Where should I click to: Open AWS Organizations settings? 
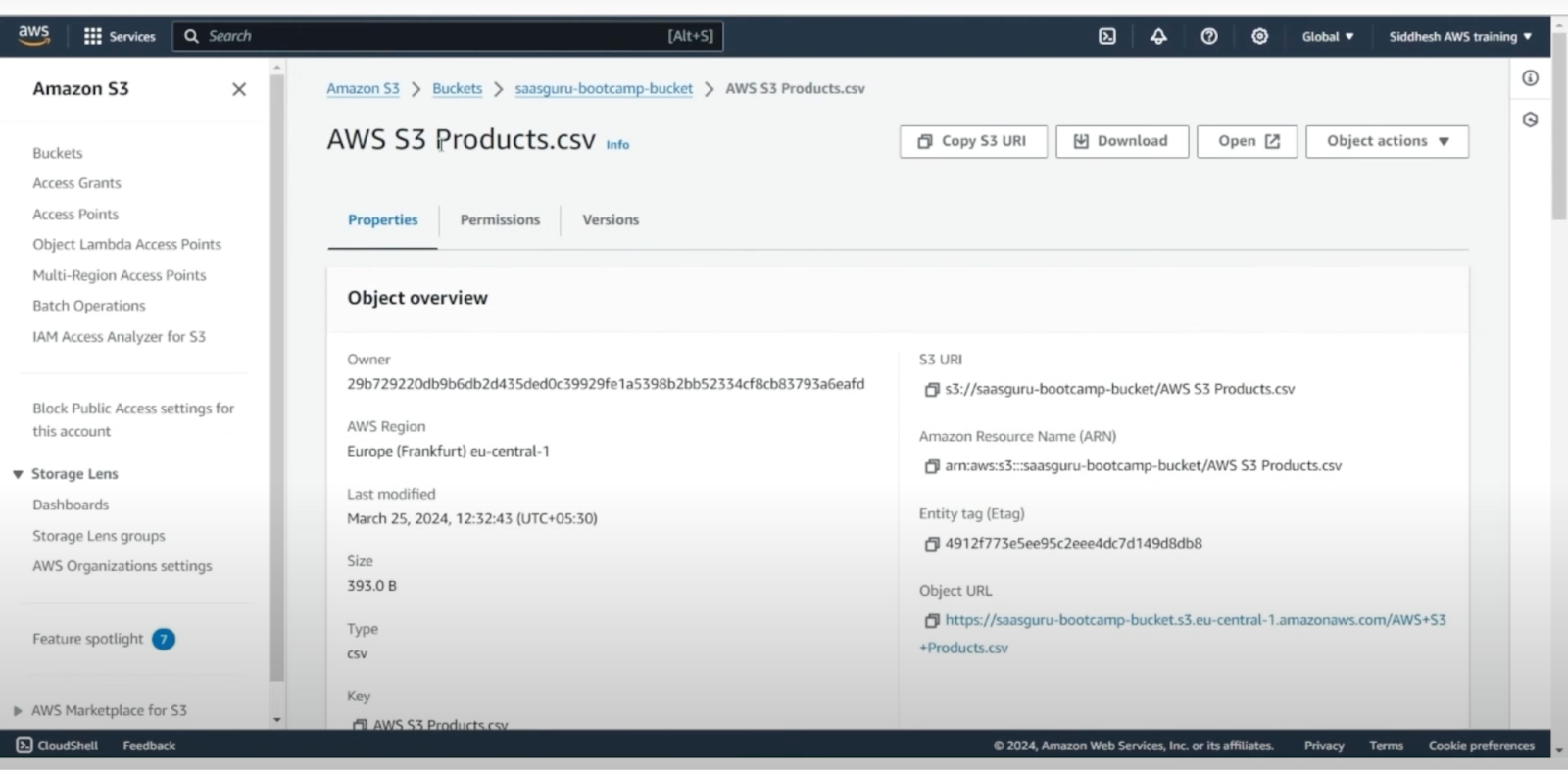122,566
